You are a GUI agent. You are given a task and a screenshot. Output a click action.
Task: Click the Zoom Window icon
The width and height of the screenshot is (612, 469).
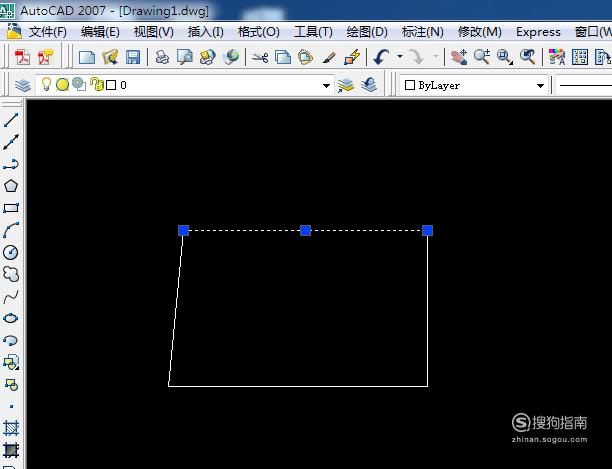505,57
